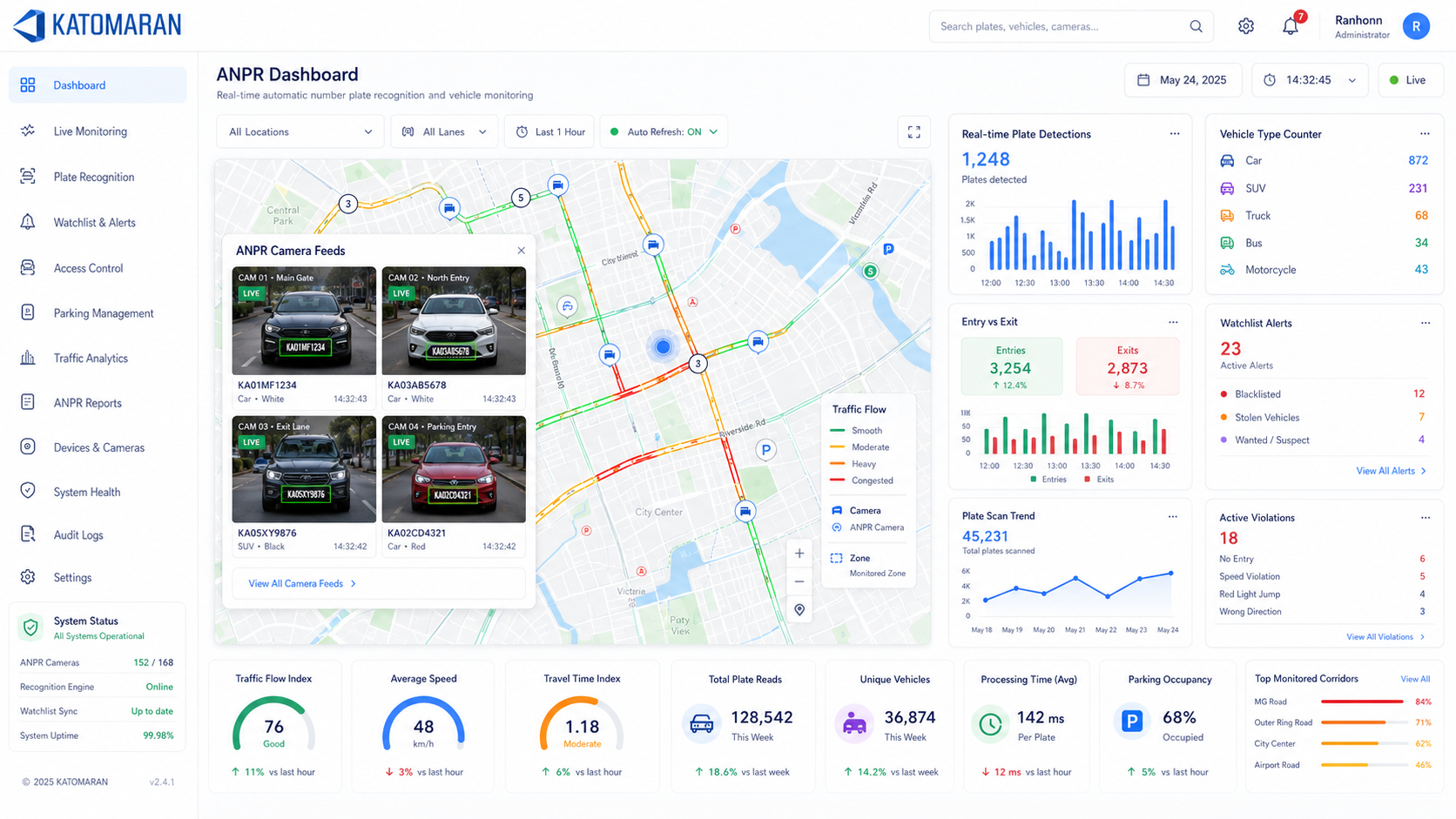Click the Motorcycle icon in Vehicle Type Counter

point(1227,270)
